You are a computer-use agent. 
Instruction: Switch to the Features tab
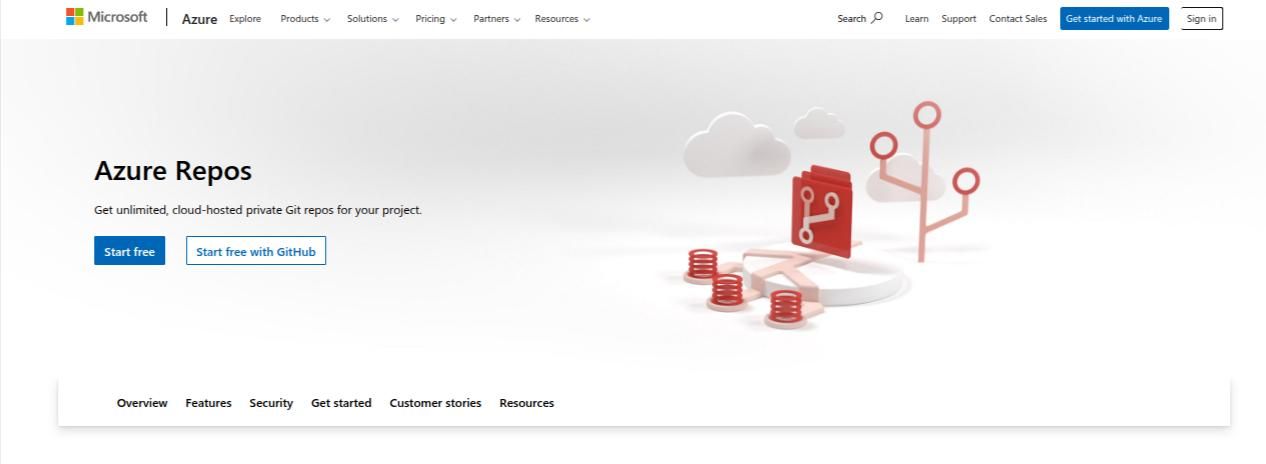click(x=208, y=403)
